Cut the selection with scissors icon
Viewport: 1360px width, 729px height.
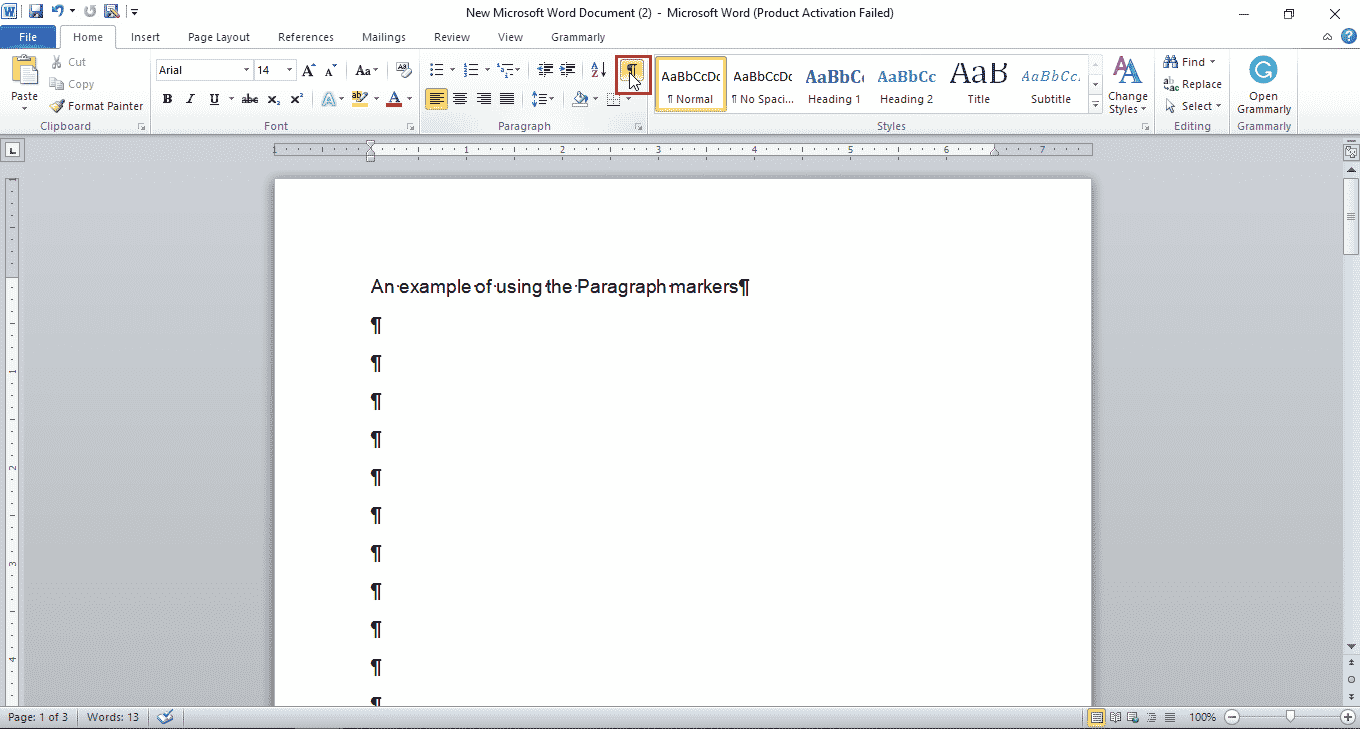pyautogui.click(x=68, y=62)
